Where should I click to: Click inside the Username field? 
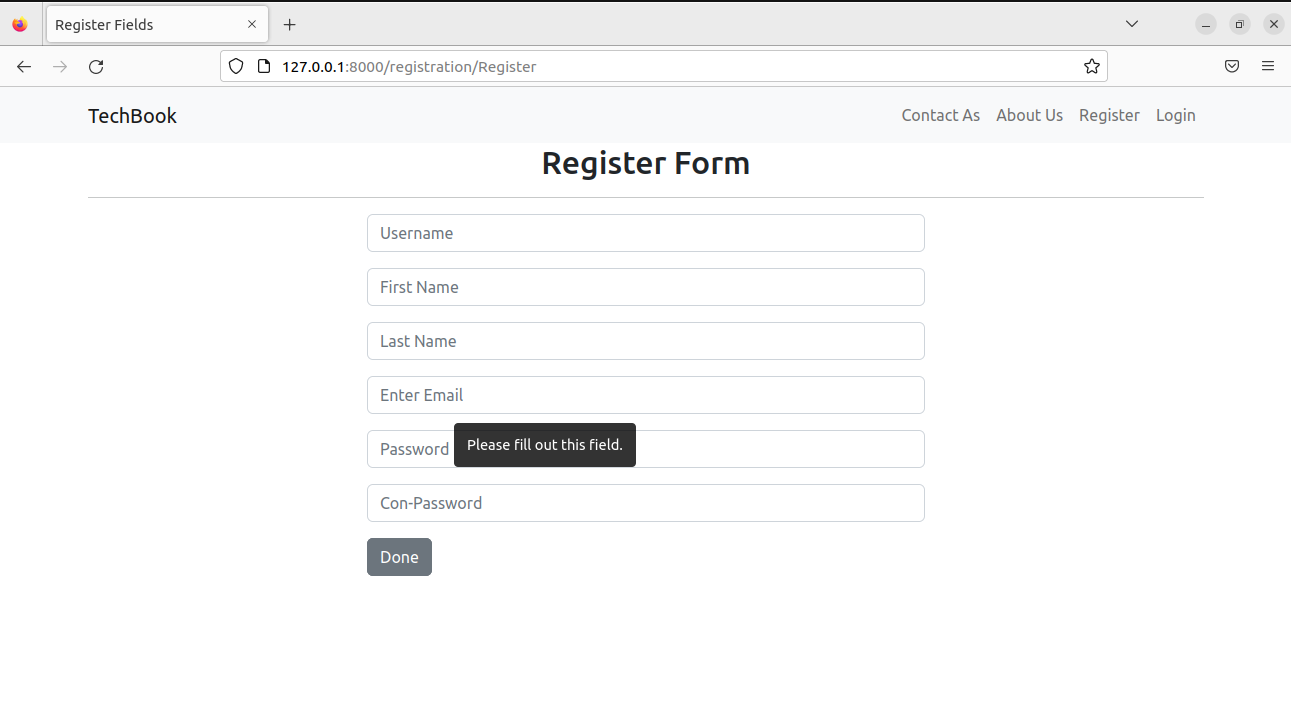click(645, 233)
